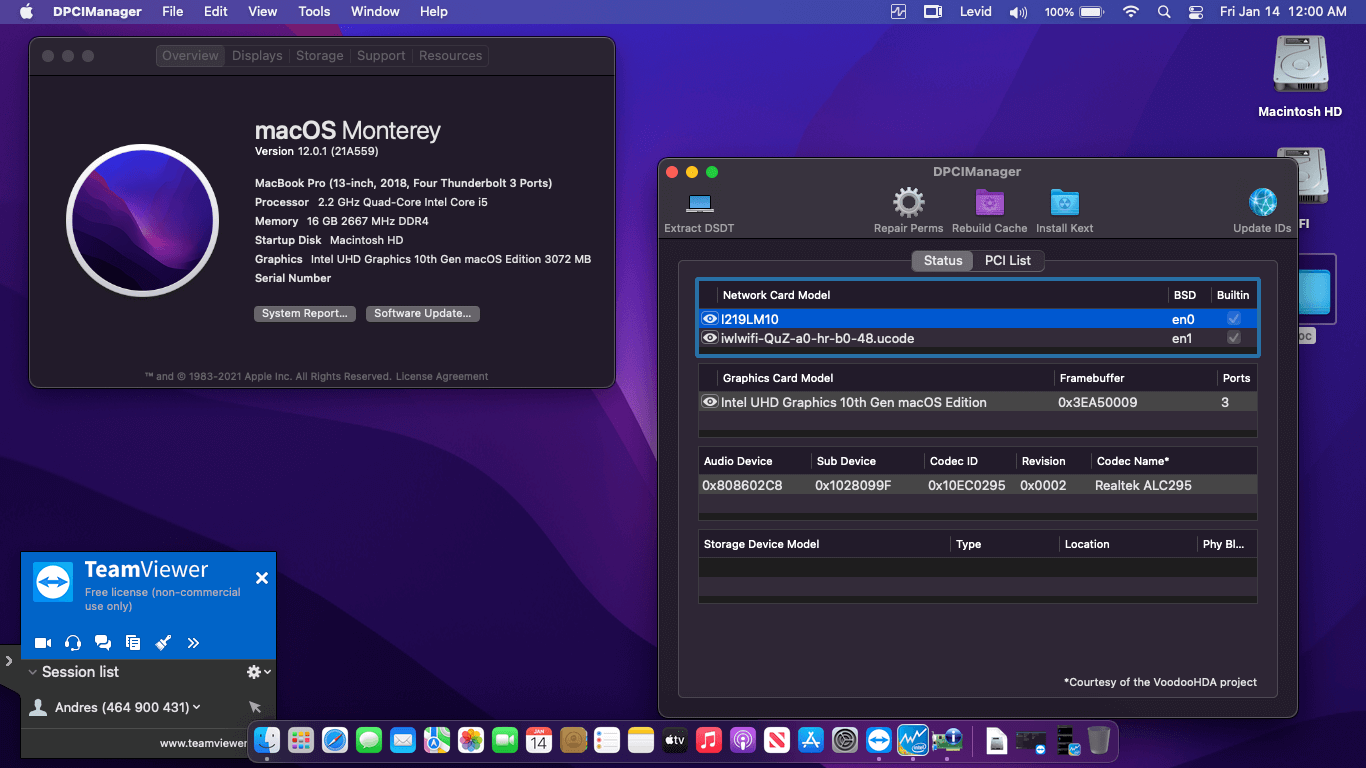Screen dimensions: 1366x768
Task: Toggle Builtin checkbox for en0 row
Action: coord(1234,319)
